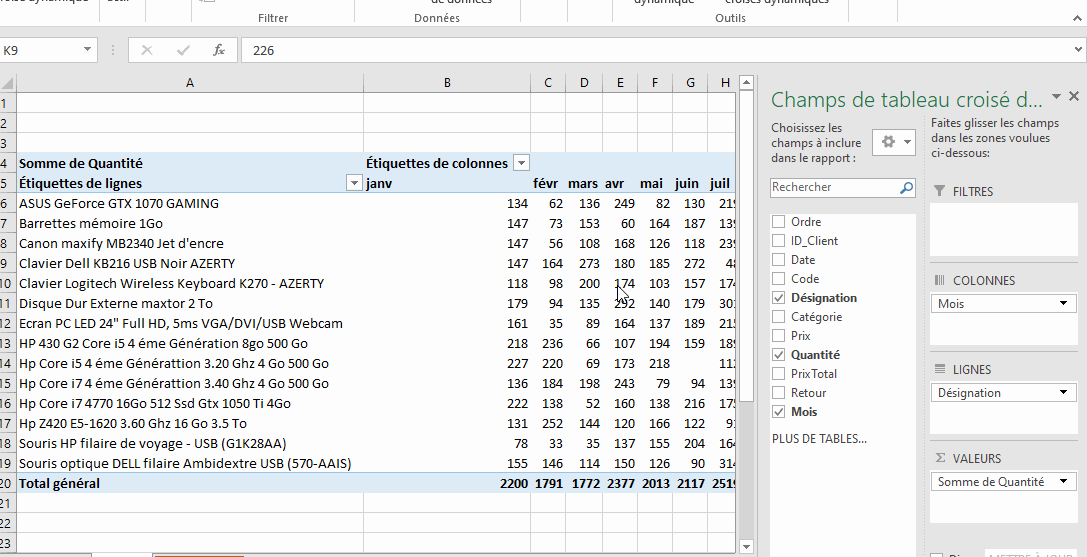The height and width of the screenshot is (557, 1087).
Task: Select column G header
Action: [690, 83]
